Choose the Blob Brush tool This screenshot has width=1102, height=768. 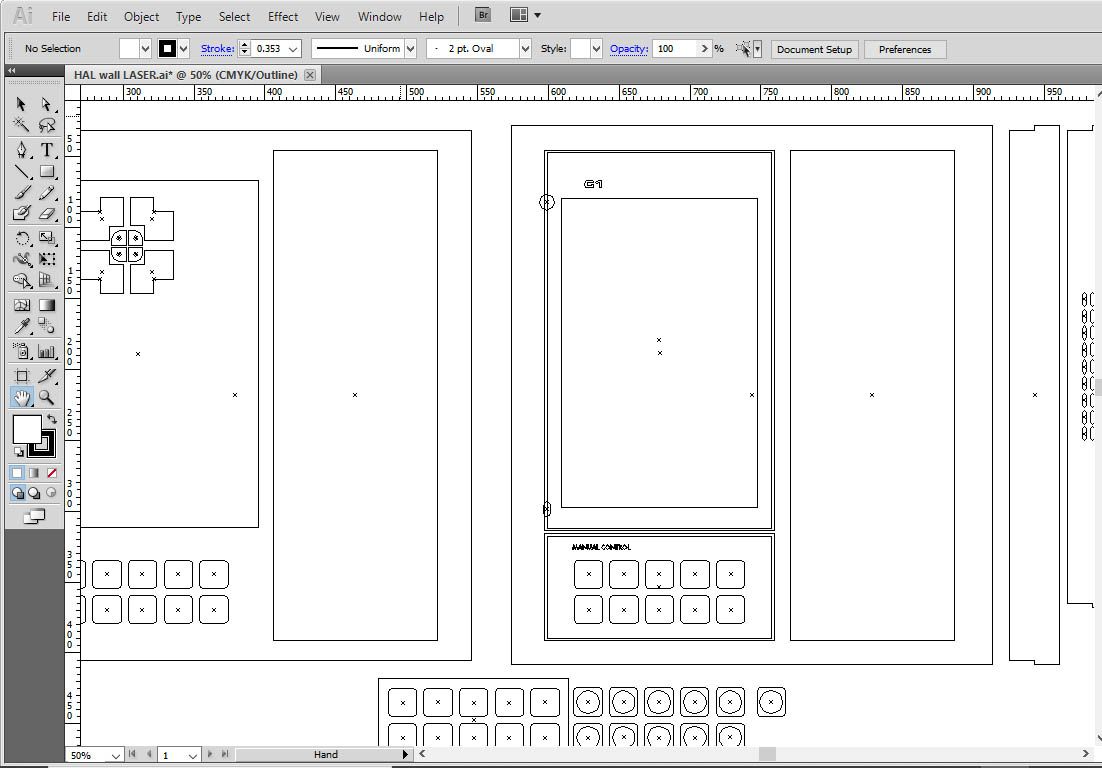tap(22, 213)
